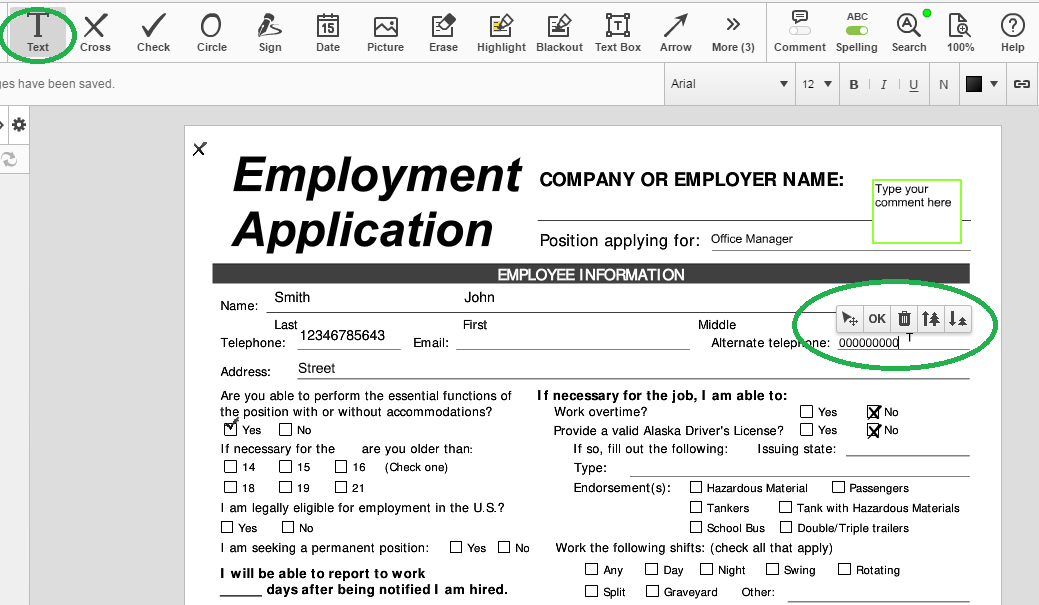Click the Alternate telephone field
1039x605 pixels.
pyautogui.click(x=903, y=343)
